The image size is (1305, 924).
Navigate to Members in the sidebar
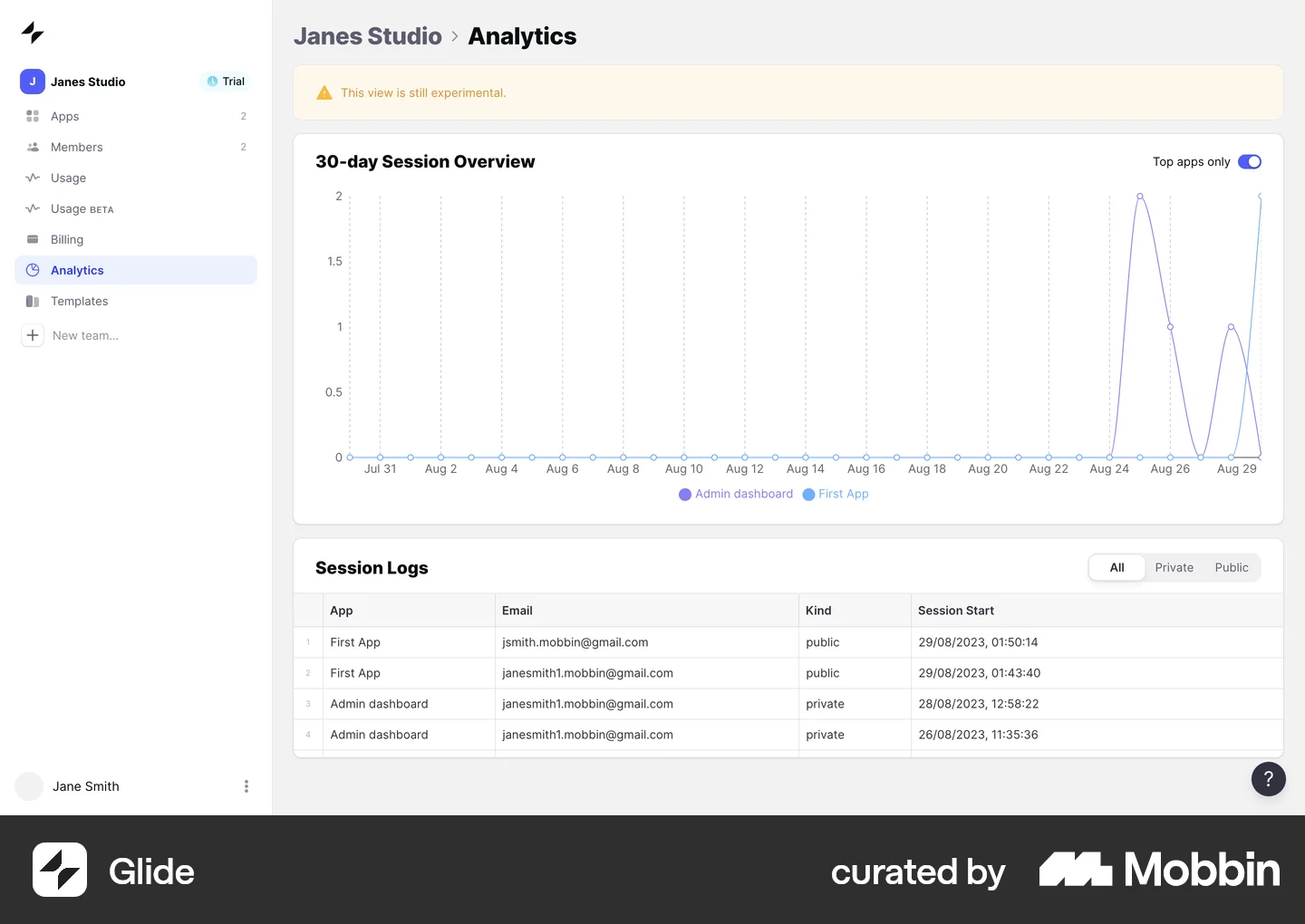136,147
